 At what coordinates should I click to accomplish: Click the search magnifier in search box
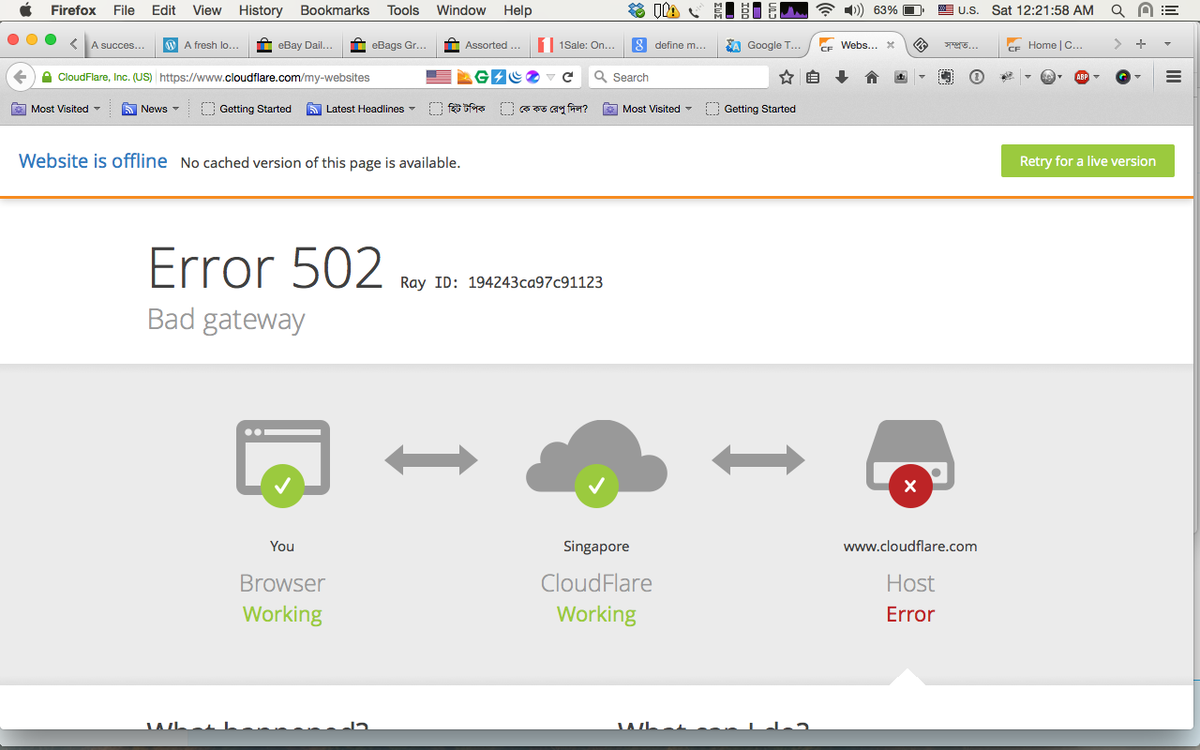click(x=600, y=77)
